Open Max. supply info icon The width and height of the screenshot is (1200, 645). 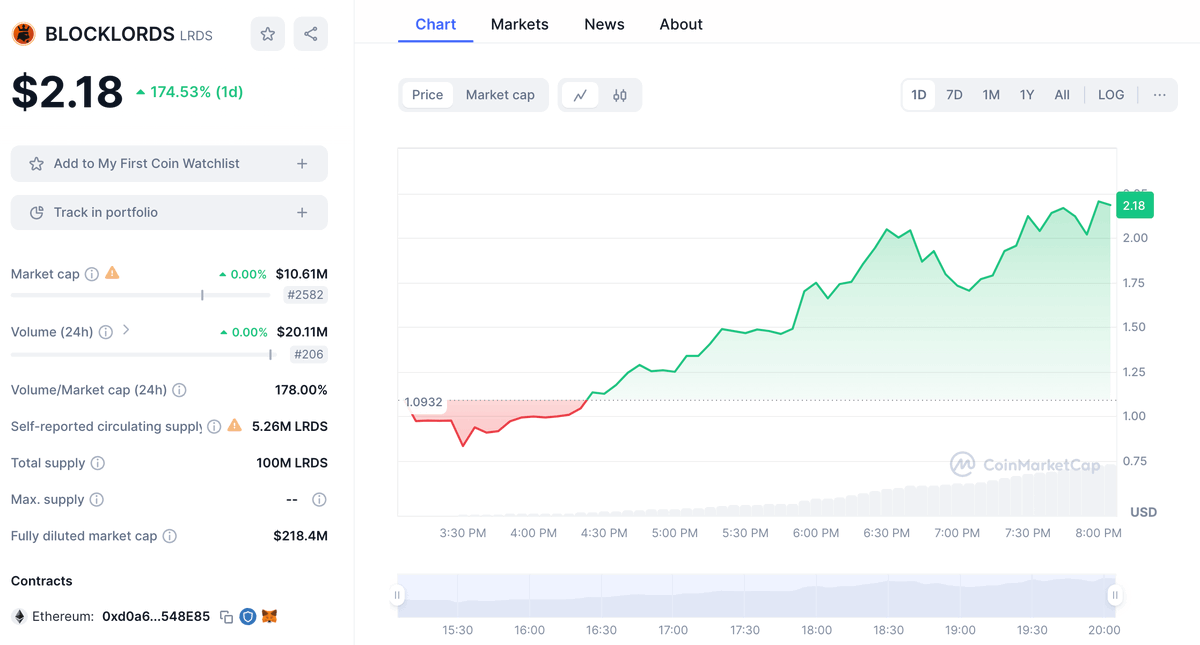(96, 499)
